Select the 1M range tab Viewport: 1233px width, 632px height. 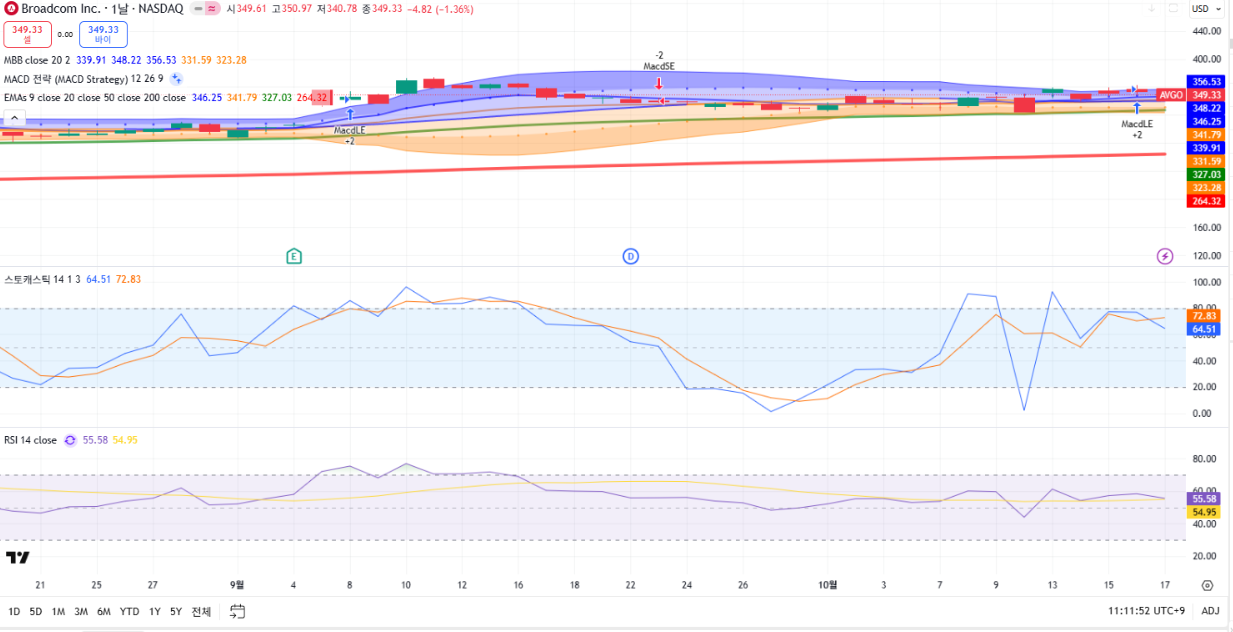coord(58,611)
